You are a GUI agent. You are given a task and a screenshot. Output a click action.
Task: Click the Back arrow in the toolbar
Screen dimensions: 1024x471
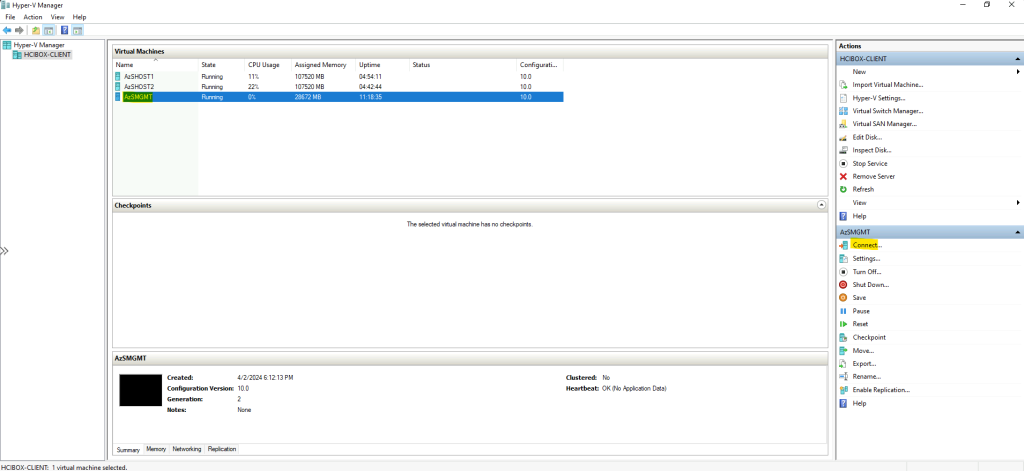(x=7, y=30)
